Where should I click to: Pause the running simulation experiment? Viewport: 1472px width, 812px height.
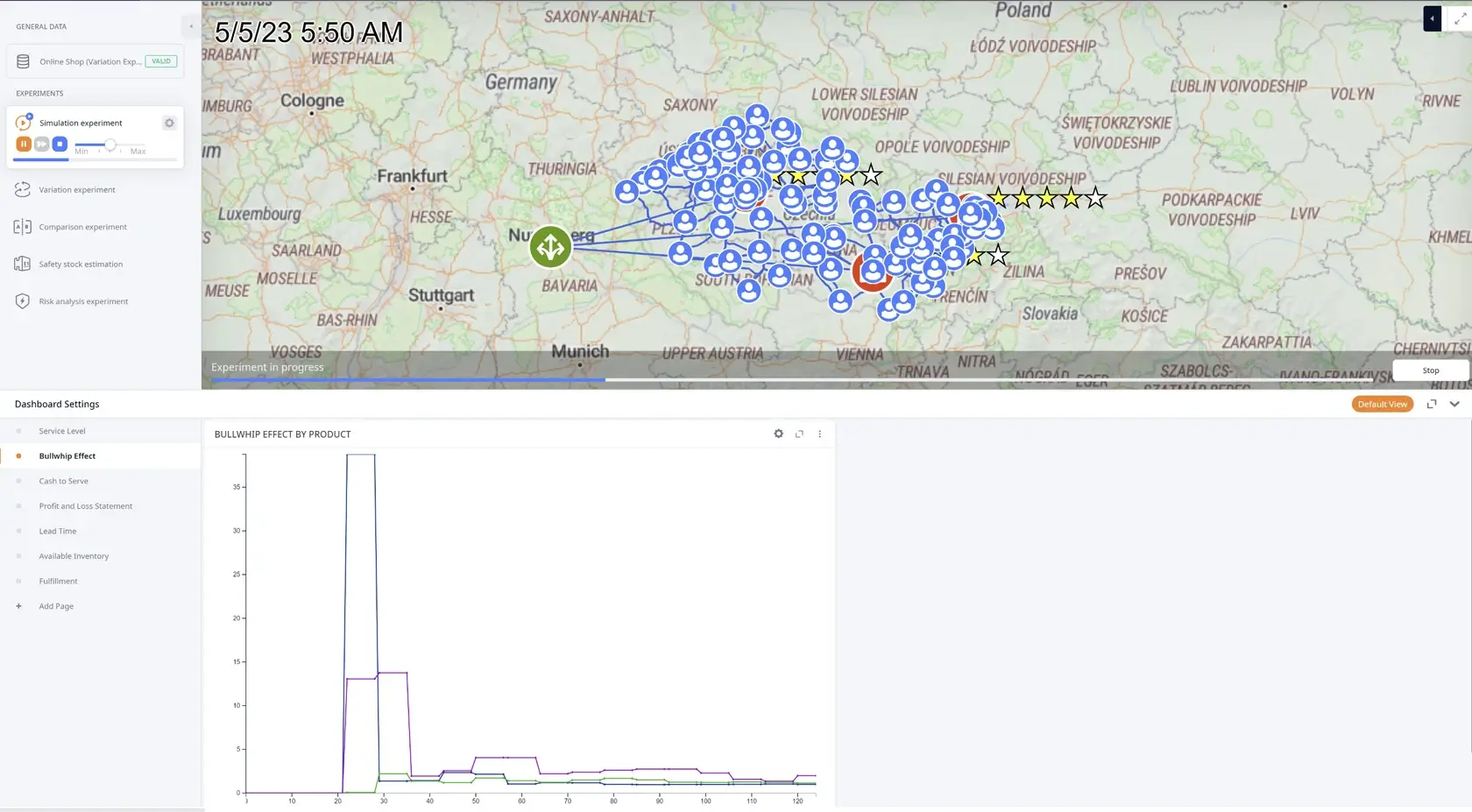[24, 144]
